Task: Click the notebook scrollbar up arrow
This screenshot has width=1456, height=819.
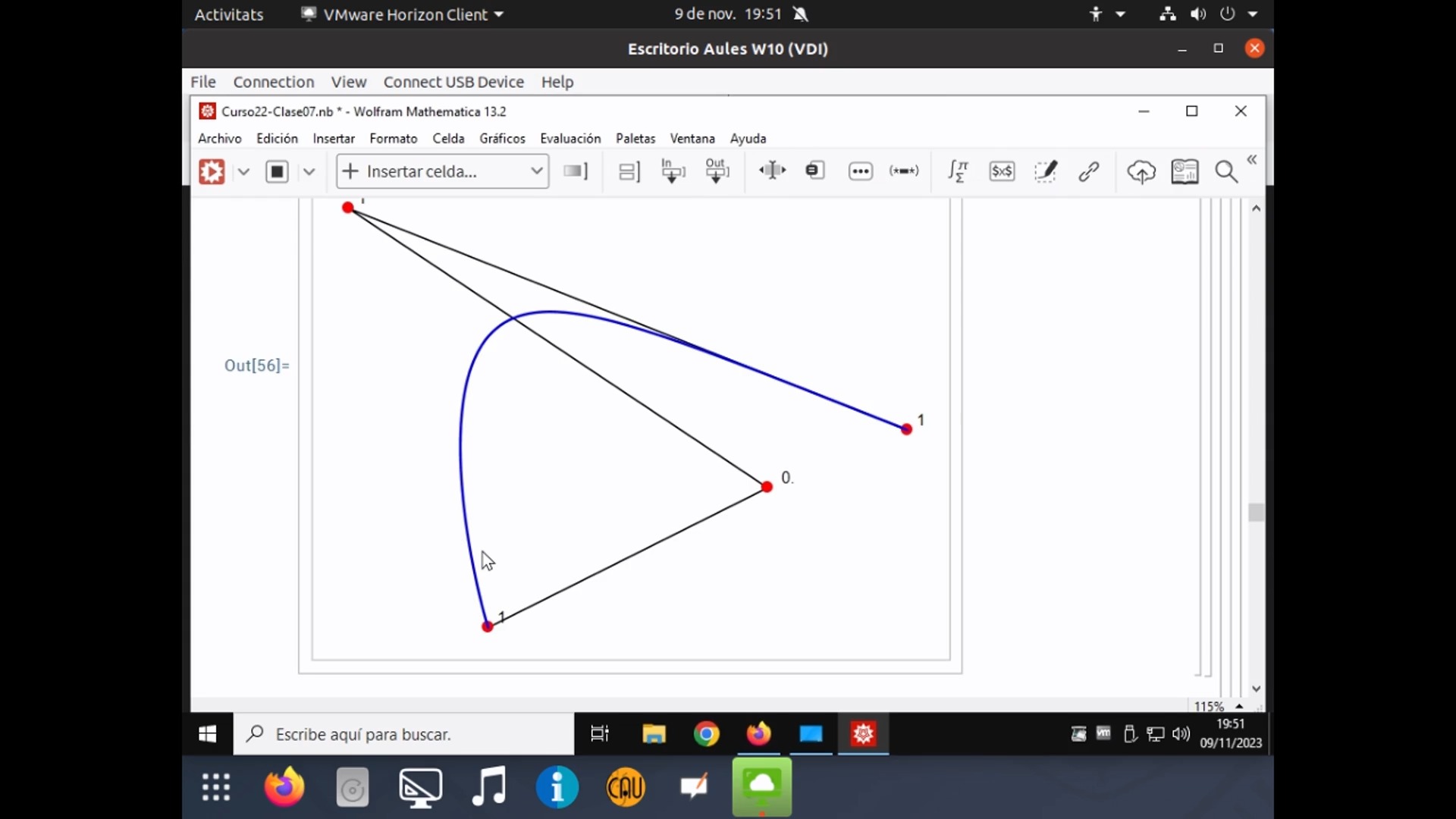Action: click(1257, 208)
